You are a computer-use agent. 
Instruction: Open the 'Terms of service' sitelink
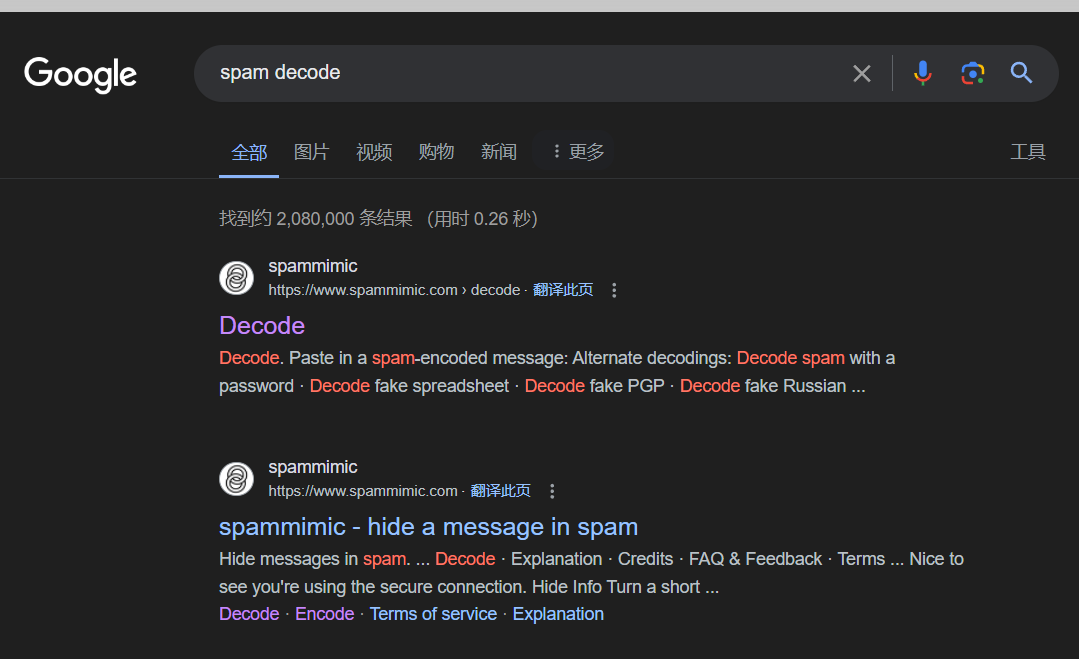(x=434, y=614)
